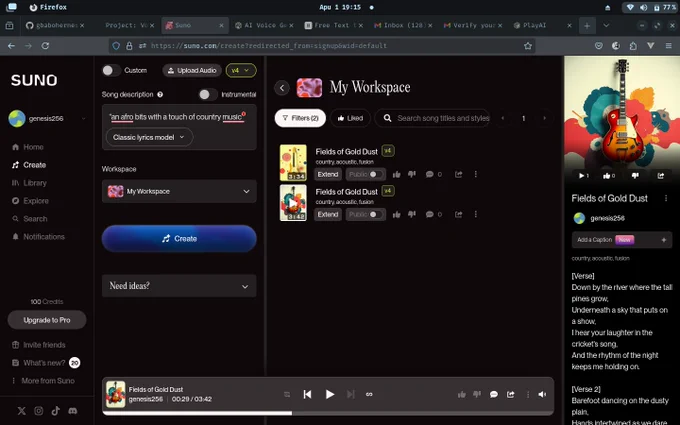The width and height of the screenshot is (680, 425).
Task: Click the blue Create button
Action: (179, 239)
